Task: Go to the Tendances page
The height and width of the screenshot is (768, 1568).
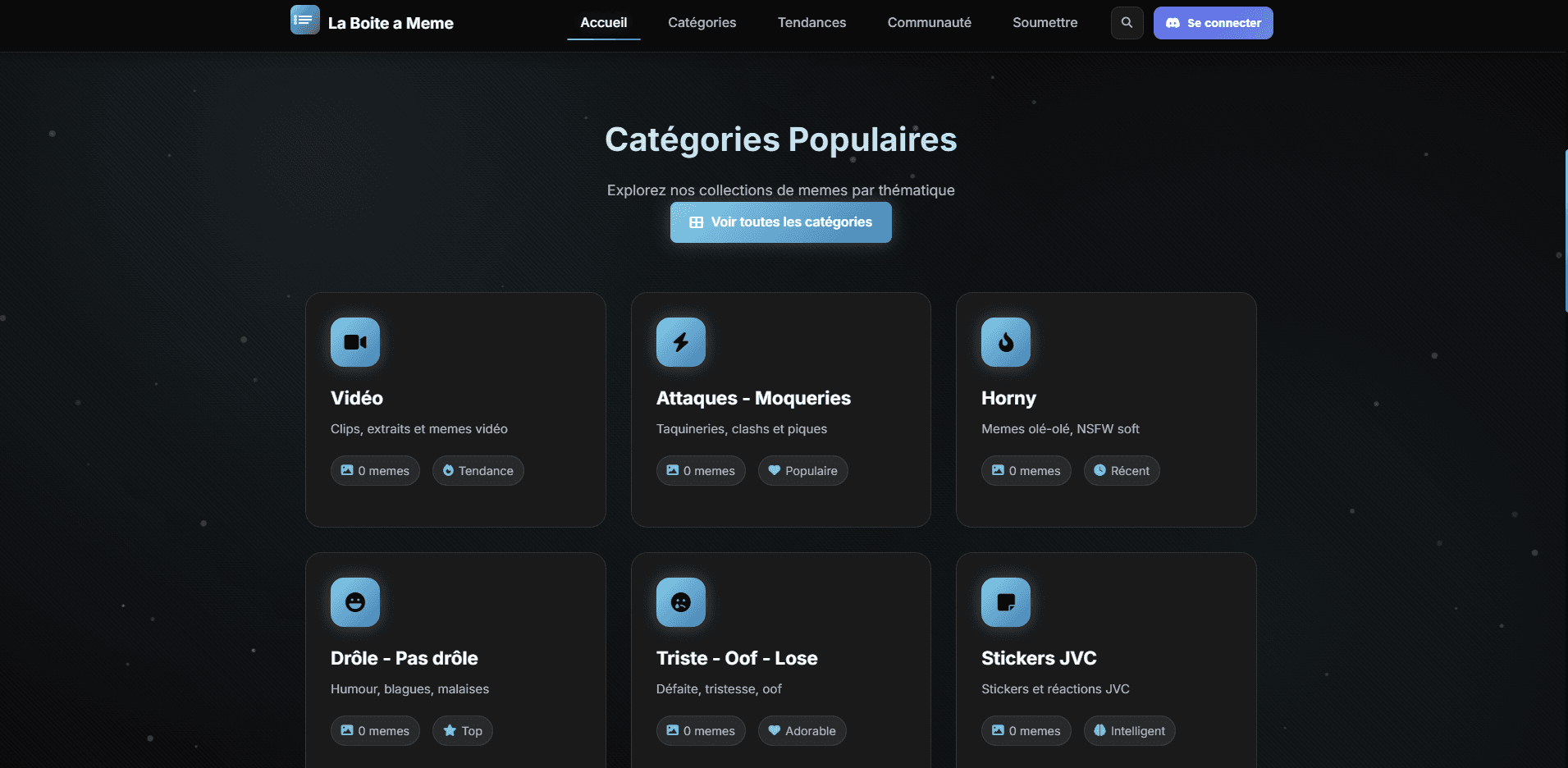Action: 811,23
